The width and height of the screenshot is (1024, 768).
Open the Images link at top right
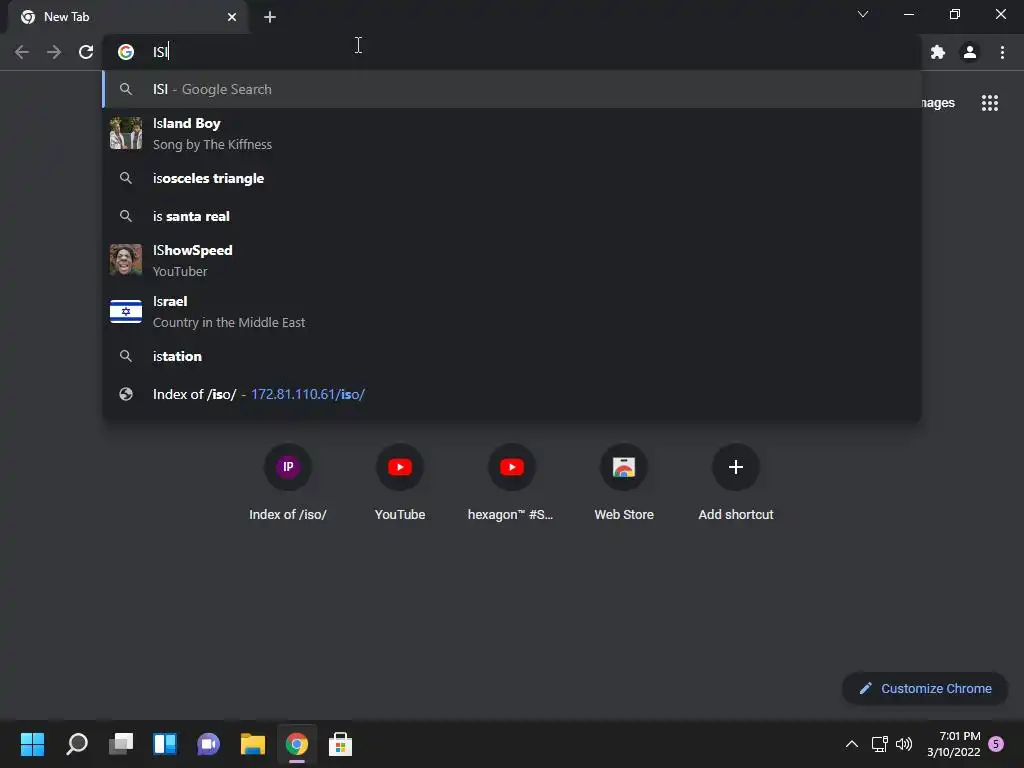(938, 103)
